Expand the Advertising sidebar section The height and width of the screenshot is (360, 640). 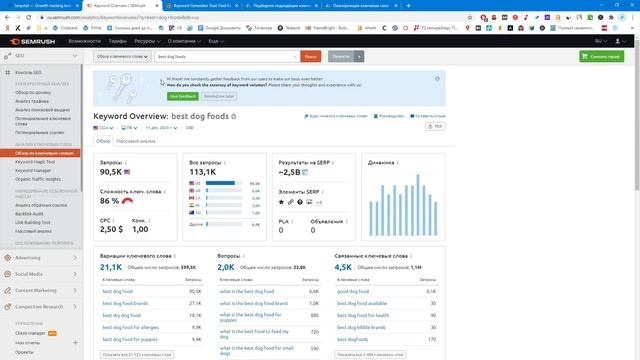(41, 258)
